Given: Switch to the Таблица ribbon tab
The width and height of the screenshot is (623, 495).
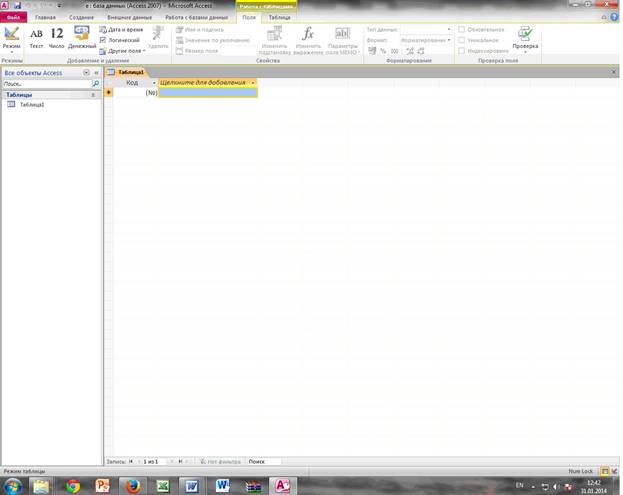Looking at the screenshot, I should pos(279,17).
